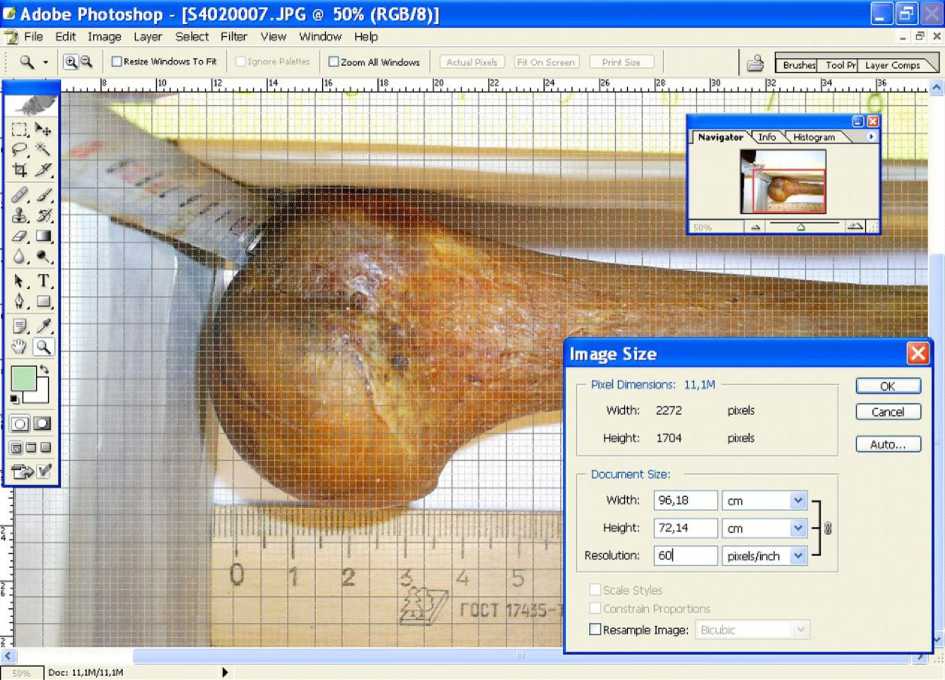Click Navigator zoom-out small mountains icon
The height and width of the screenshot is (680, 945).
click(755, 227)
